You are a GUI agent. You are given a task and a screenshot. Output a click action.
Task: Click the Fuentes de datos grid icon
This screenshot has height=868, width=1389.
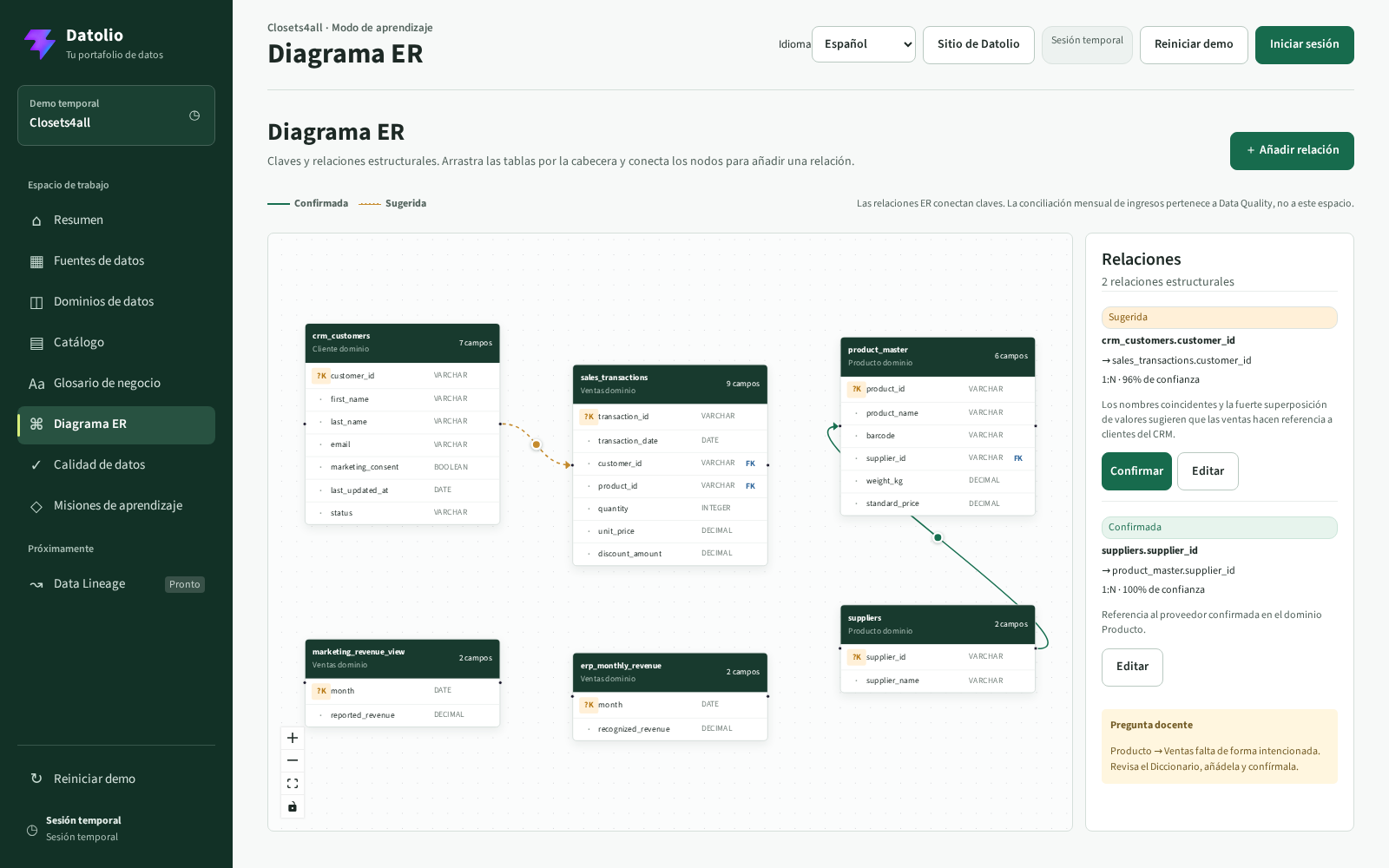(36, 261)
